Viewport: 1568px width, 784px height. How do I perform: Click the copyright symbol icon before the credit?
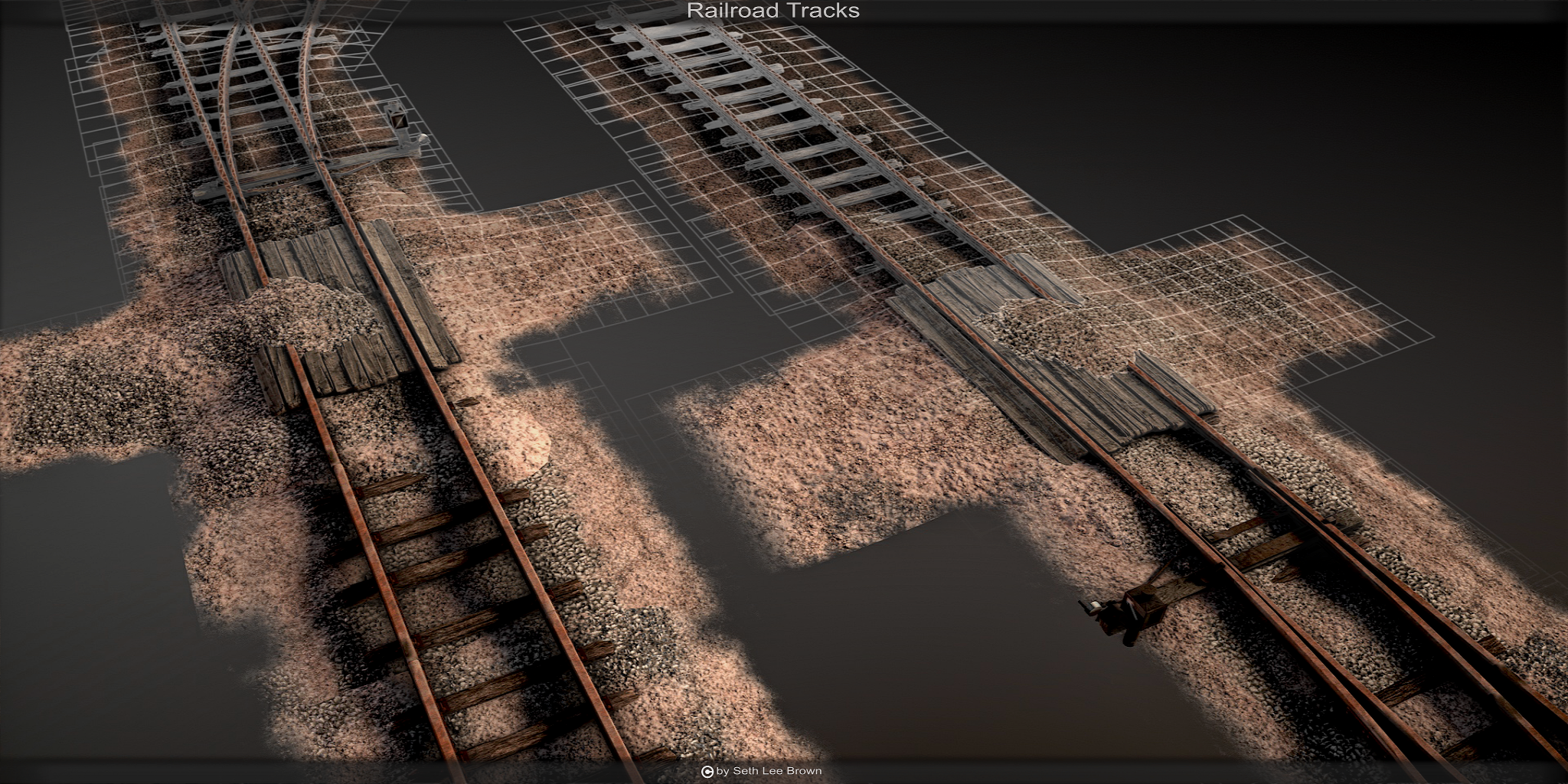tap(707, 772)
